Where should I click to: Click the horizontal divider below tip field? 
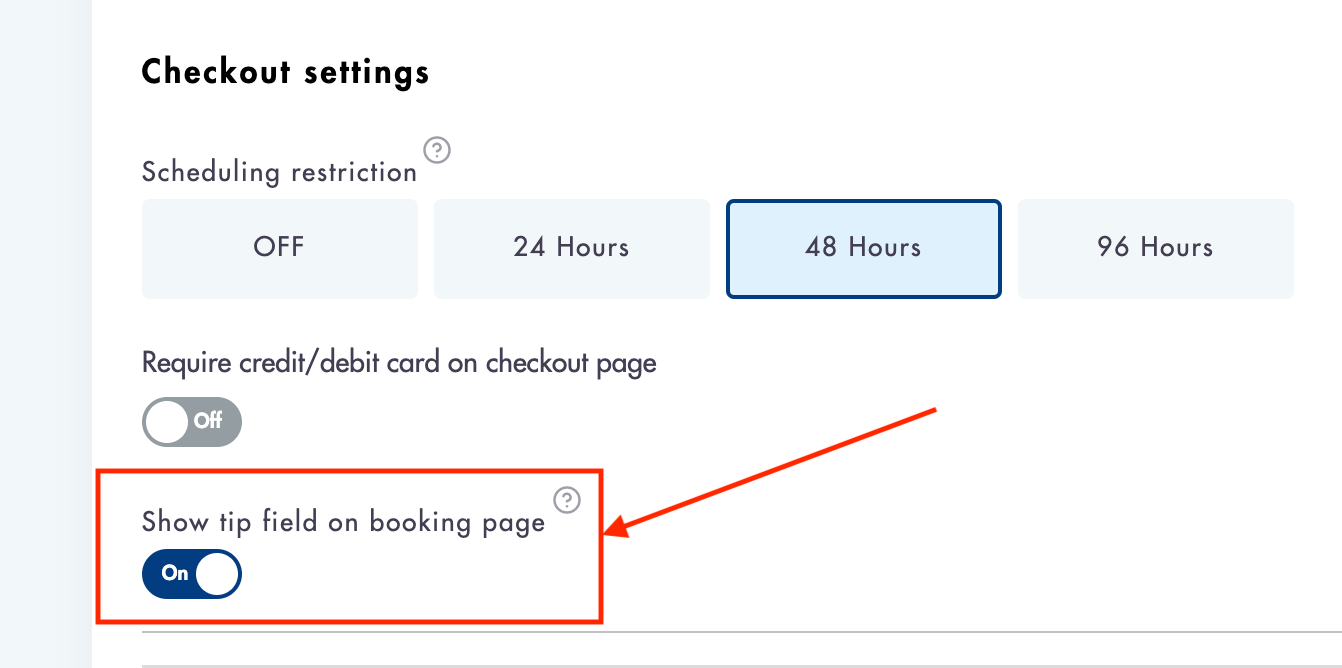click(742, 632)
